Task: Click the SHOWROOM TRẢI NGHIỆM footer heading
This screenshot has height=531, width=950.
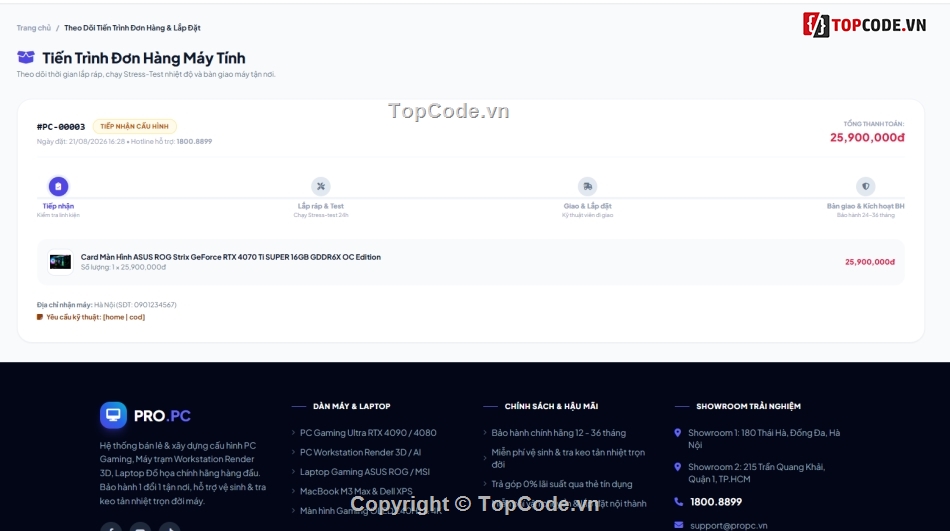Action: pos(748,406)
